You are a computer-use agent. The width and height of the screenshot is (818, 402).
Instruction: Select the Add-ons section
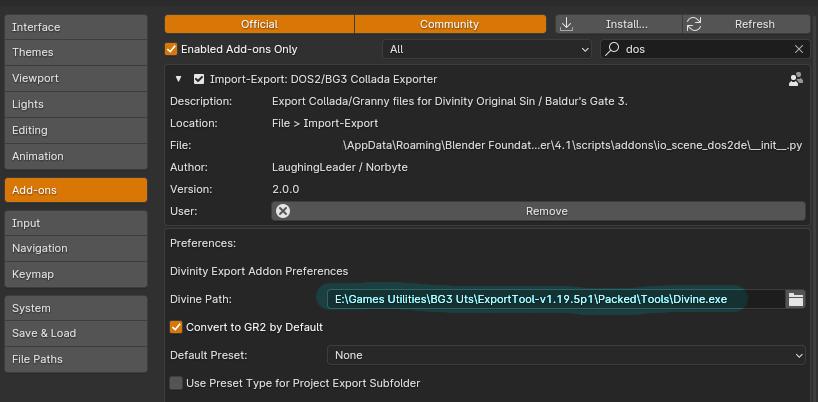pos(76,190)
